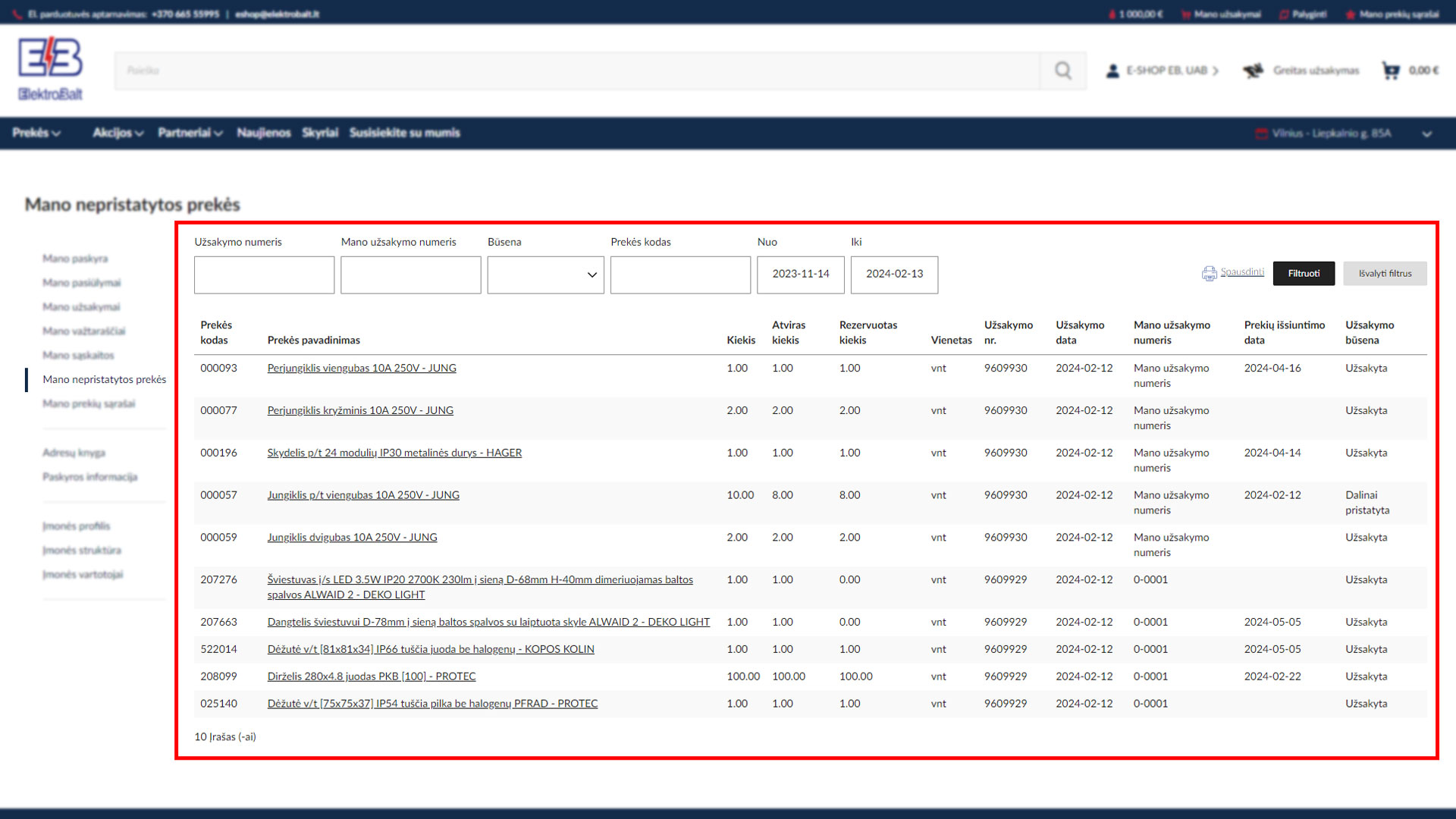This screenshot has width=1456, height=819.
Task: Open the Naujienos menu item
Action: coord(263,133)
